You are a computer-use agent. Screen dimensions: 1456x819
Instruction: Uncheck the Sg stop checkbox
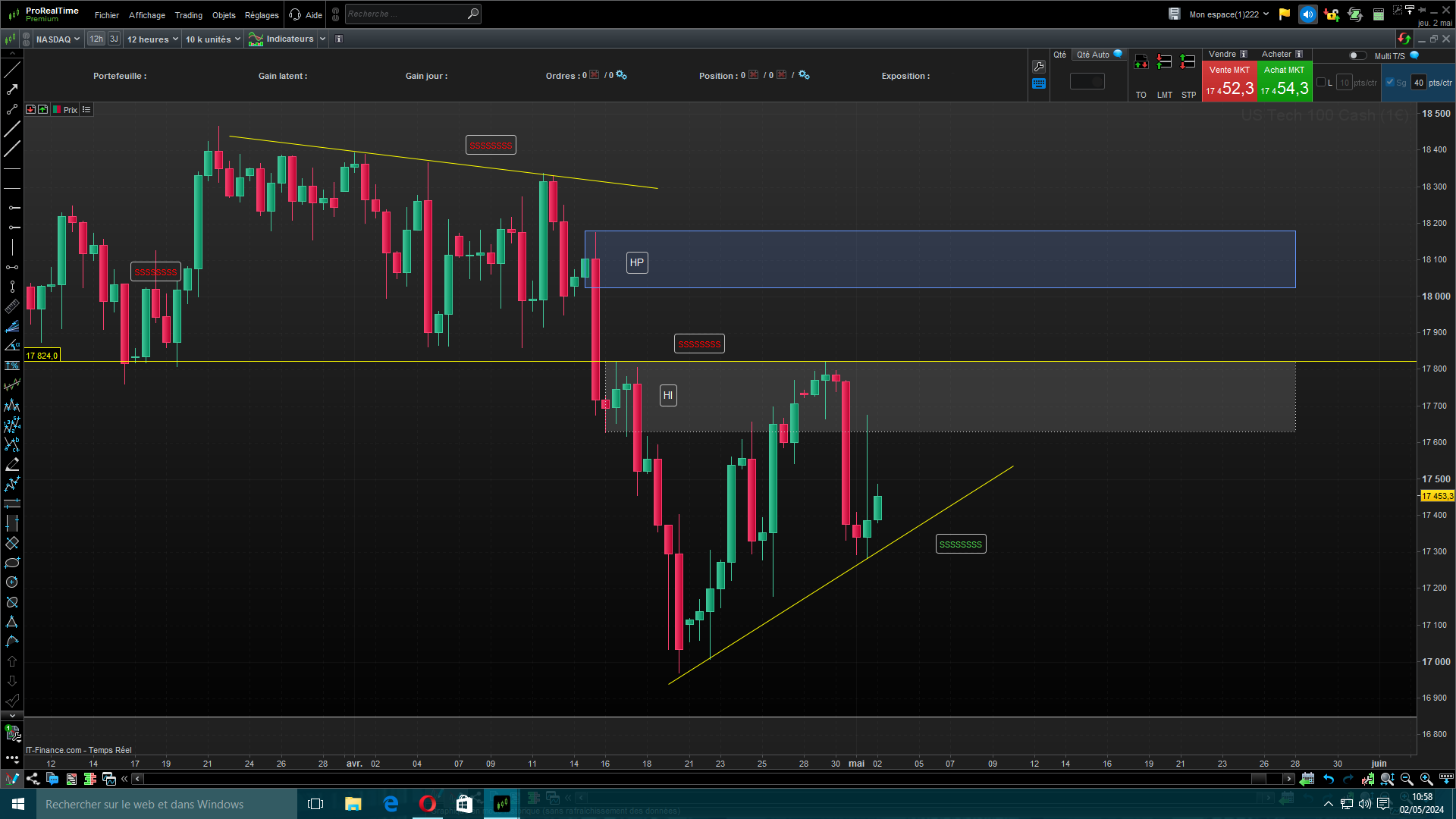(1390, 83)
